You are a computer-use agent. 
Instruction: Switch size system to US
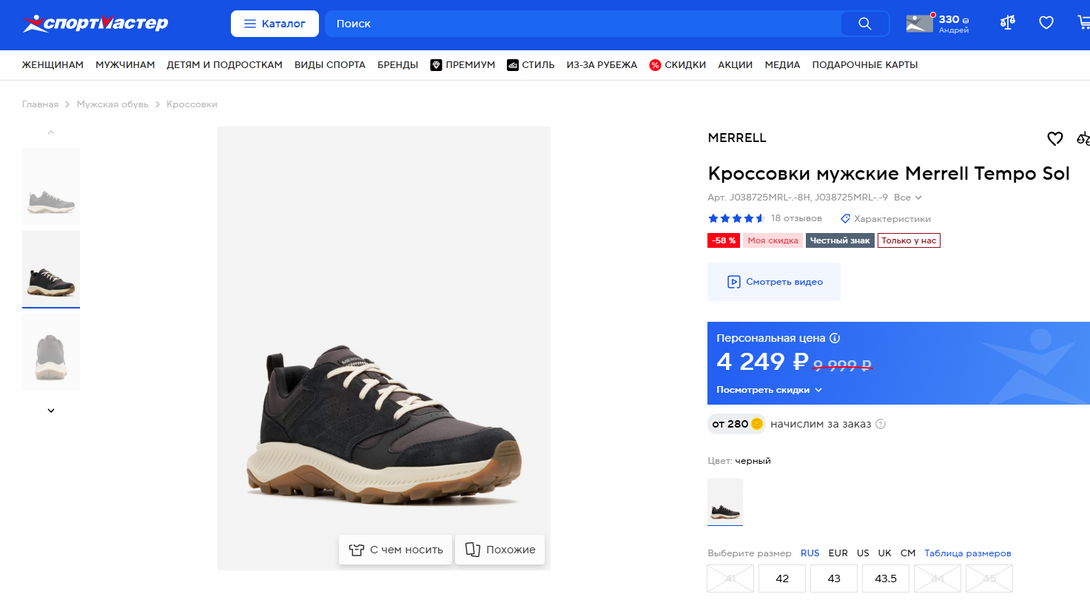click(x=863, y=554)
